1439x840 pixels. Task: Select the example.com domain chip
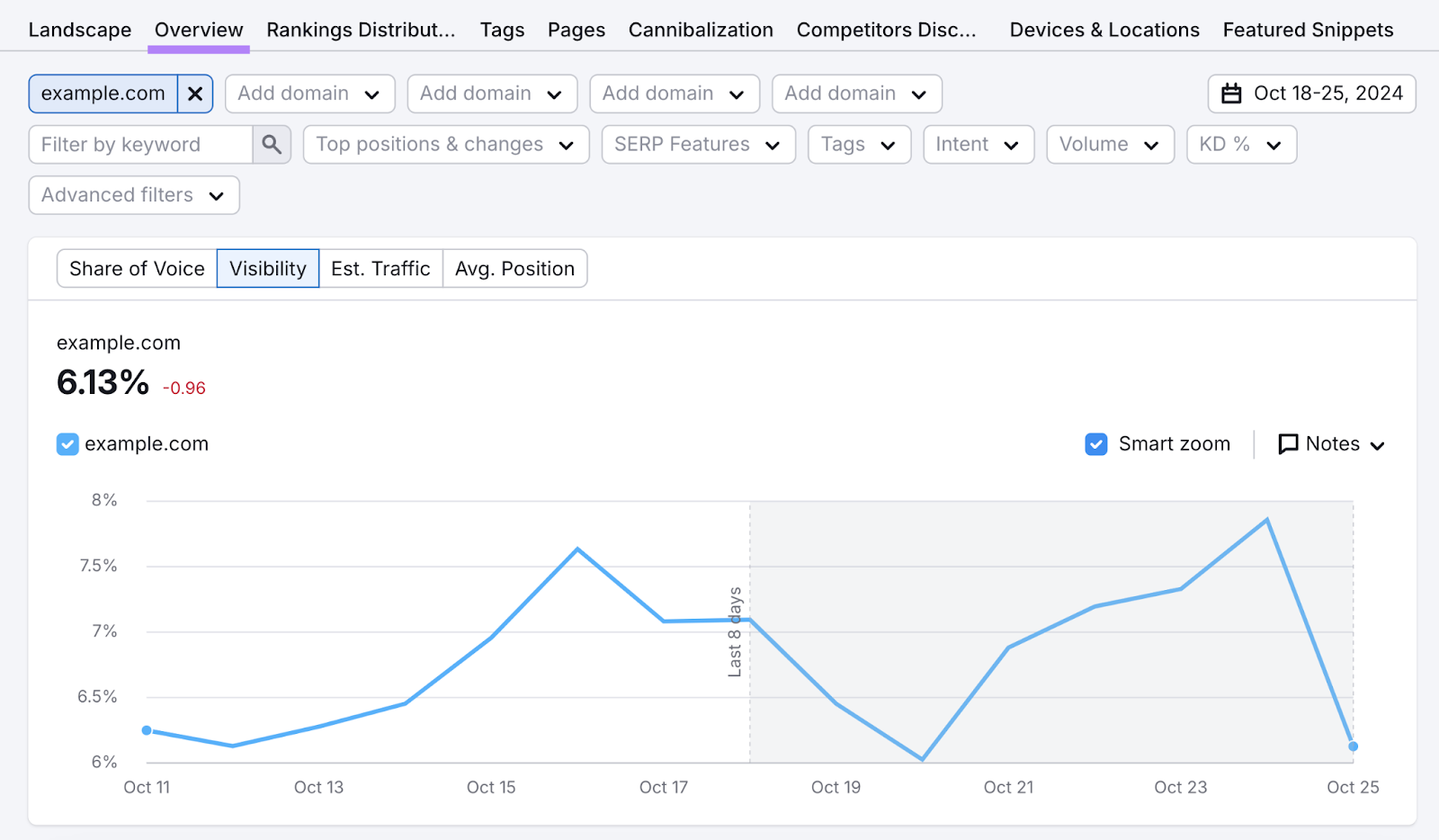click(103, 93)
